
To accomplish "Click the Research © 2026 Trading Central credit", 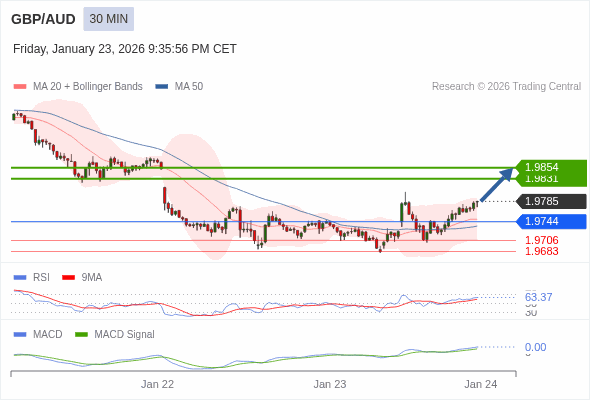I will tap(506, 87).
